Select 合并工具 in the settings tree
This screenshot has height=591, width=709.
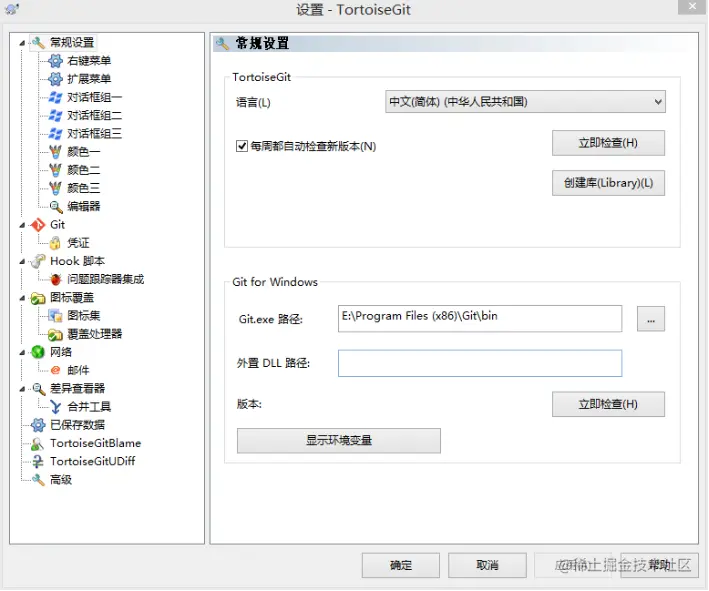89,407
